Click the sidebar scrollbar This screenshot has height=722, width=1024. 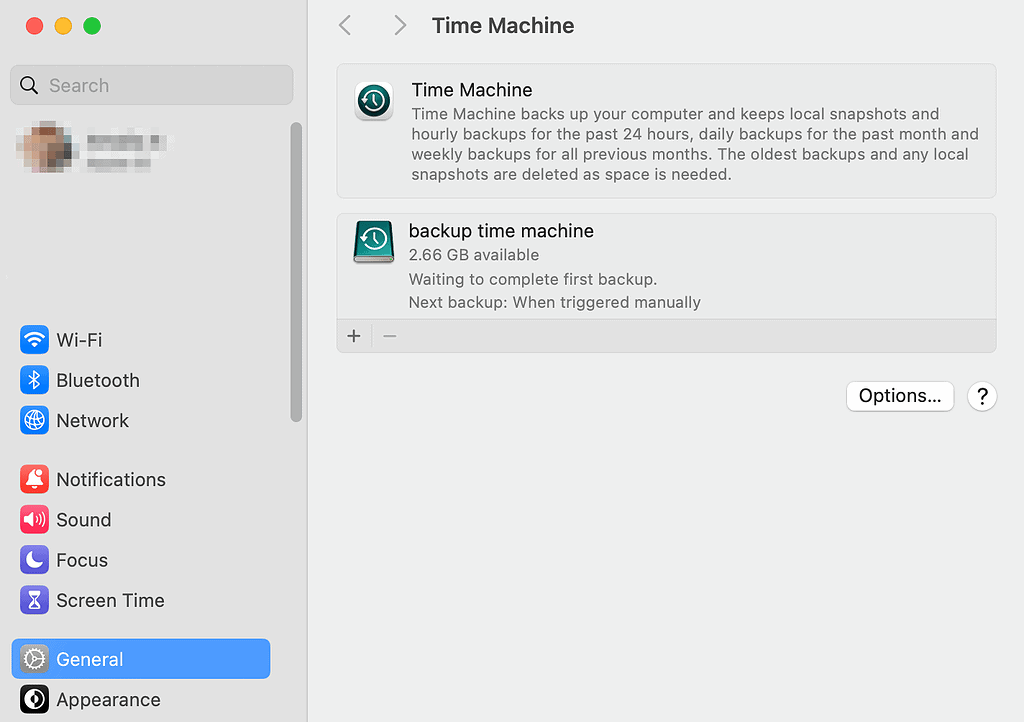tap(296, 272)
